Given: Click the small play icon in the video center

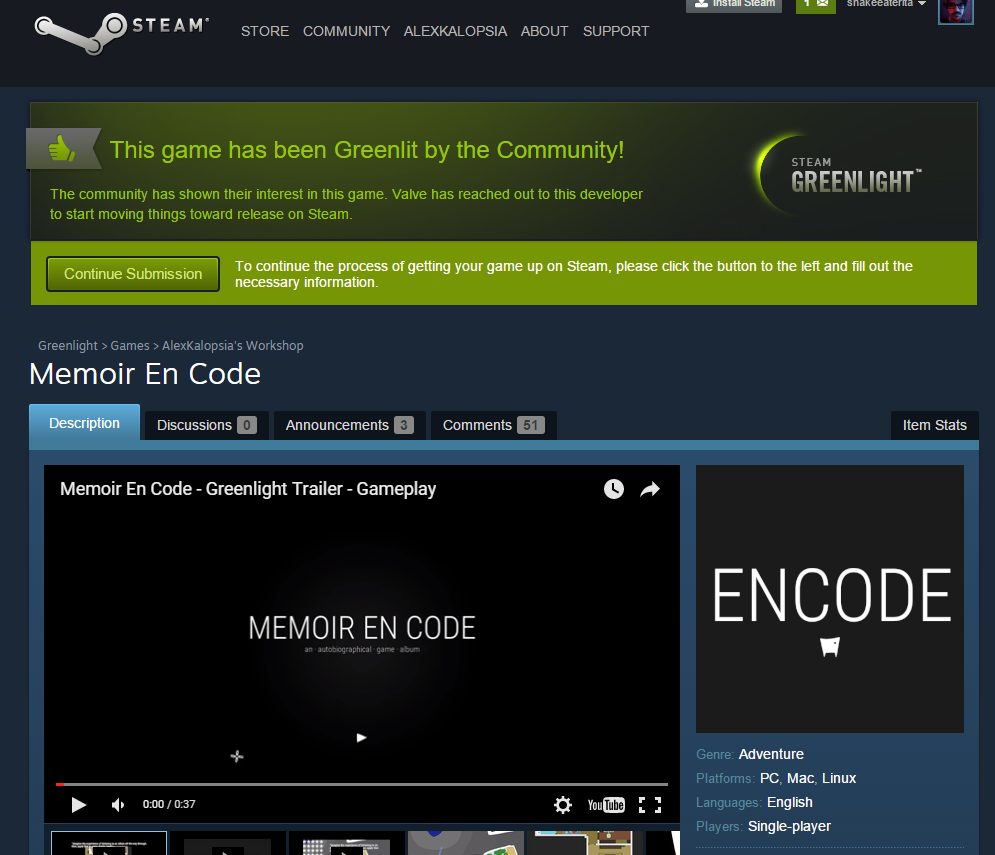Looking at the screenshot, I should click(x=361, y=738).
